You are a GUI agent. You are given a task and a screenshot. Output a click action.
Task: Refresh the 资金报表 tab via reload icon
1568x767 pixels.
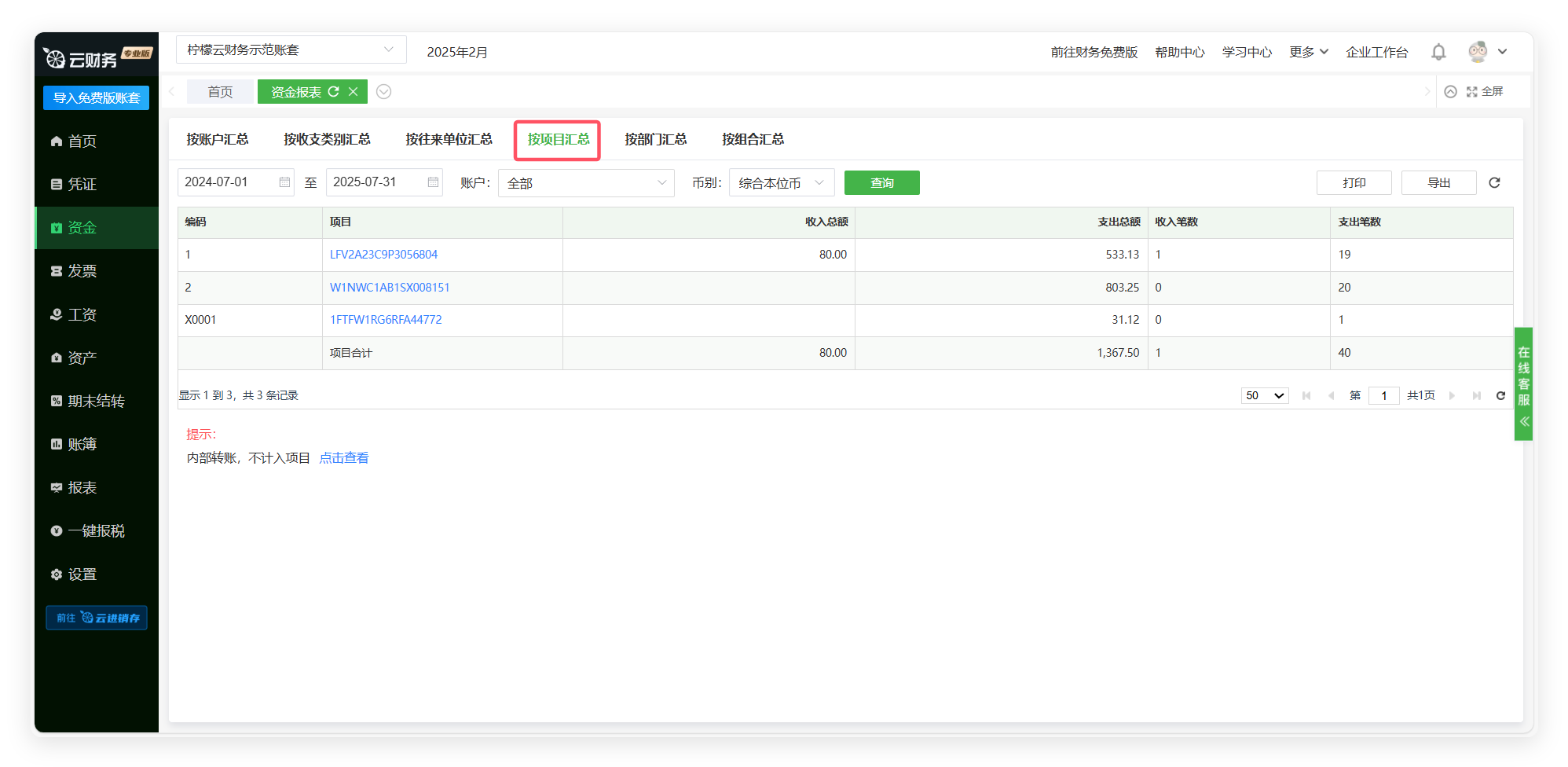[334, 92]
